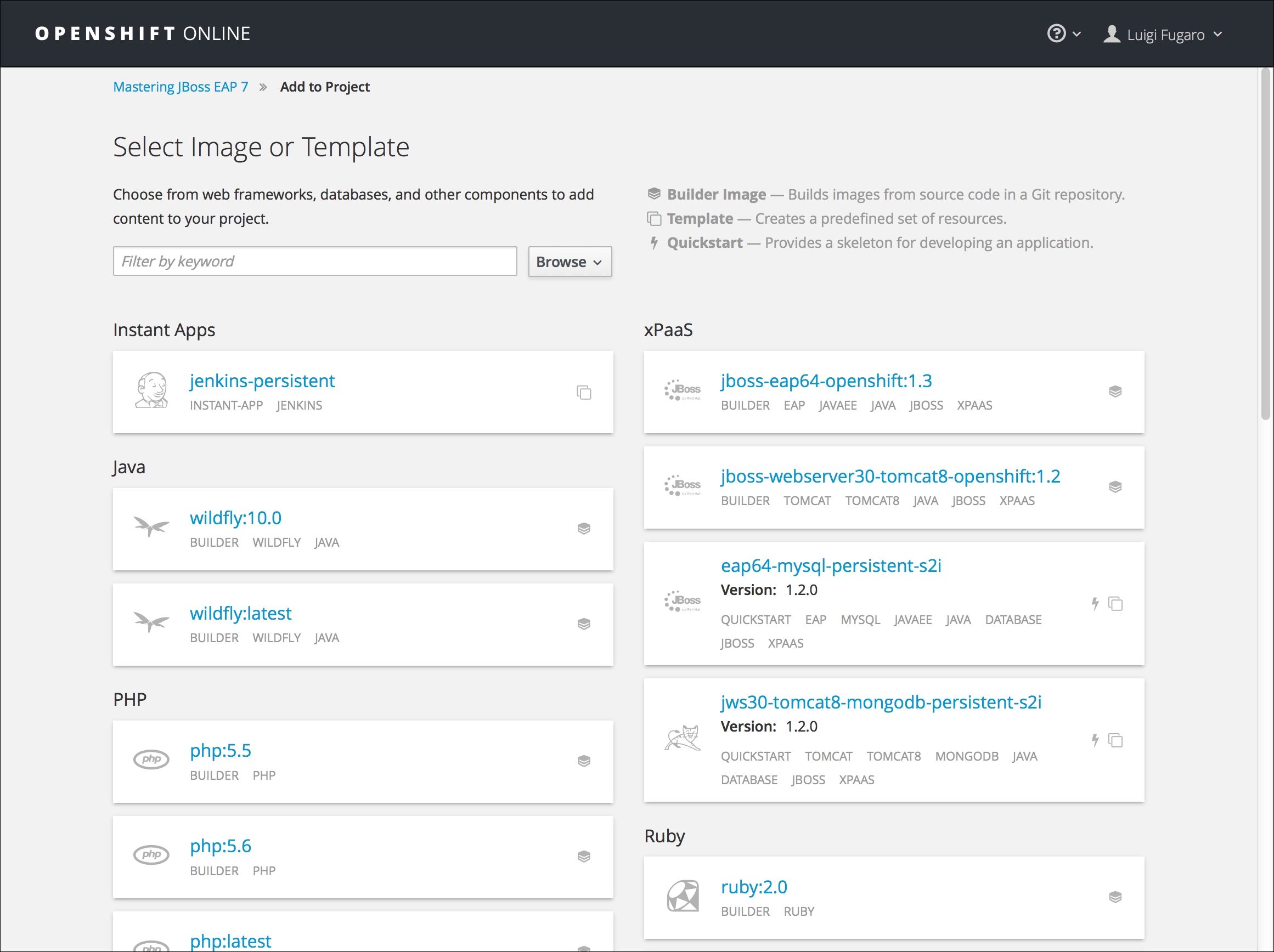The image size is (1274, 952).
Task: Click the 'Add to Project' breadcrumb text
Action: click(325, 87)
